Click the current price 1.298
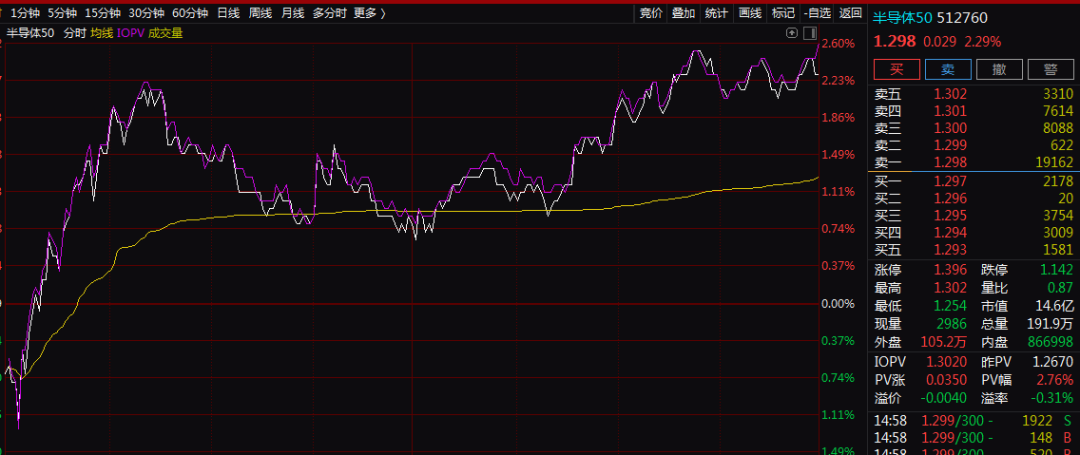This screenshot has width=1080, height=455. pos(895,41)
